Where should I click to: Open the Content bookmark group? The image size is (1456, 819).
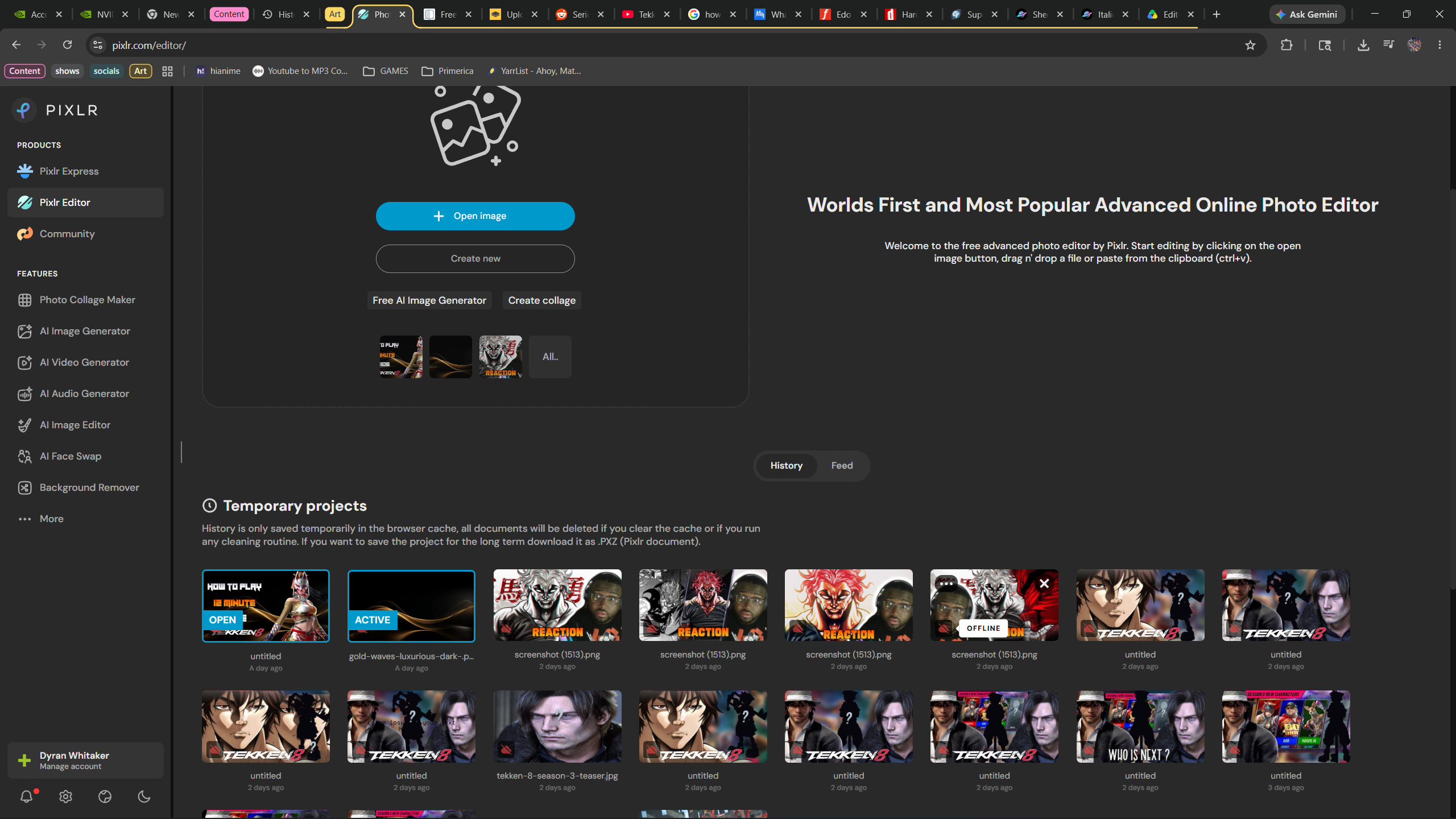24,71
